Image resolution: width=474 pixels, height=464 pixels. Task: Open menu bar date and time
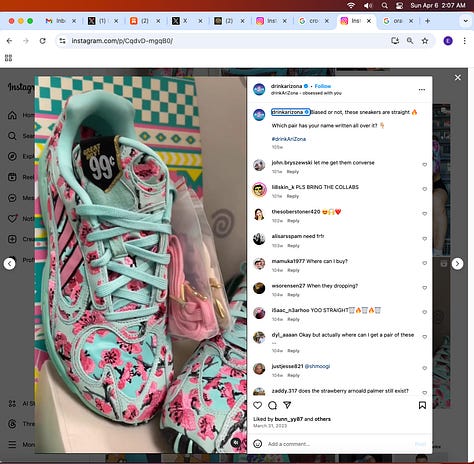[438, 5]
